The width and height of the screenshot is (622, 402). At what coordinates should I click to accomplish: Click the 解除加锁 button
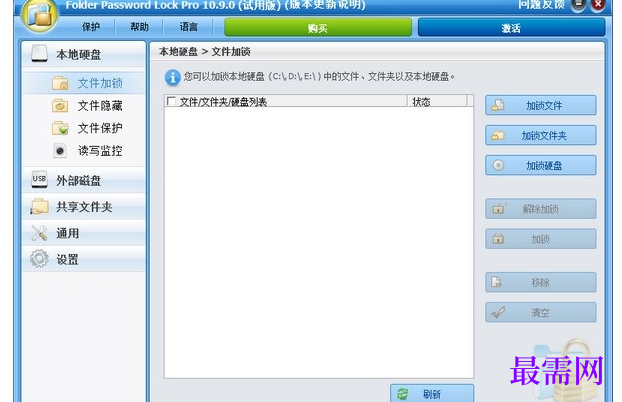541,209
